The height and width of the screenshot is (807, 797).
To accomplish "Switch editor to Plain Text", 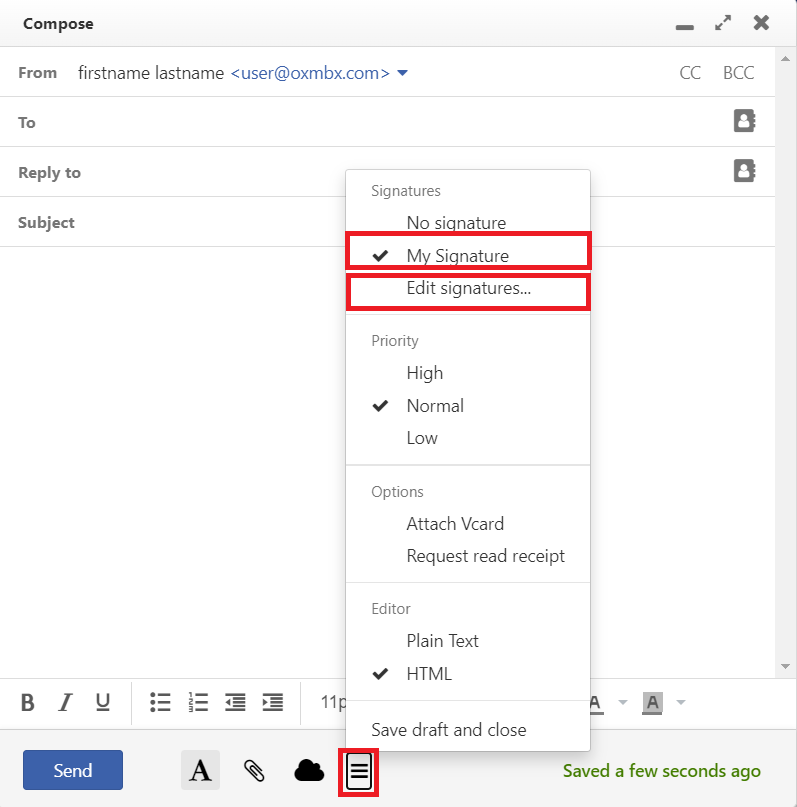I will click(x=442, y=641).
